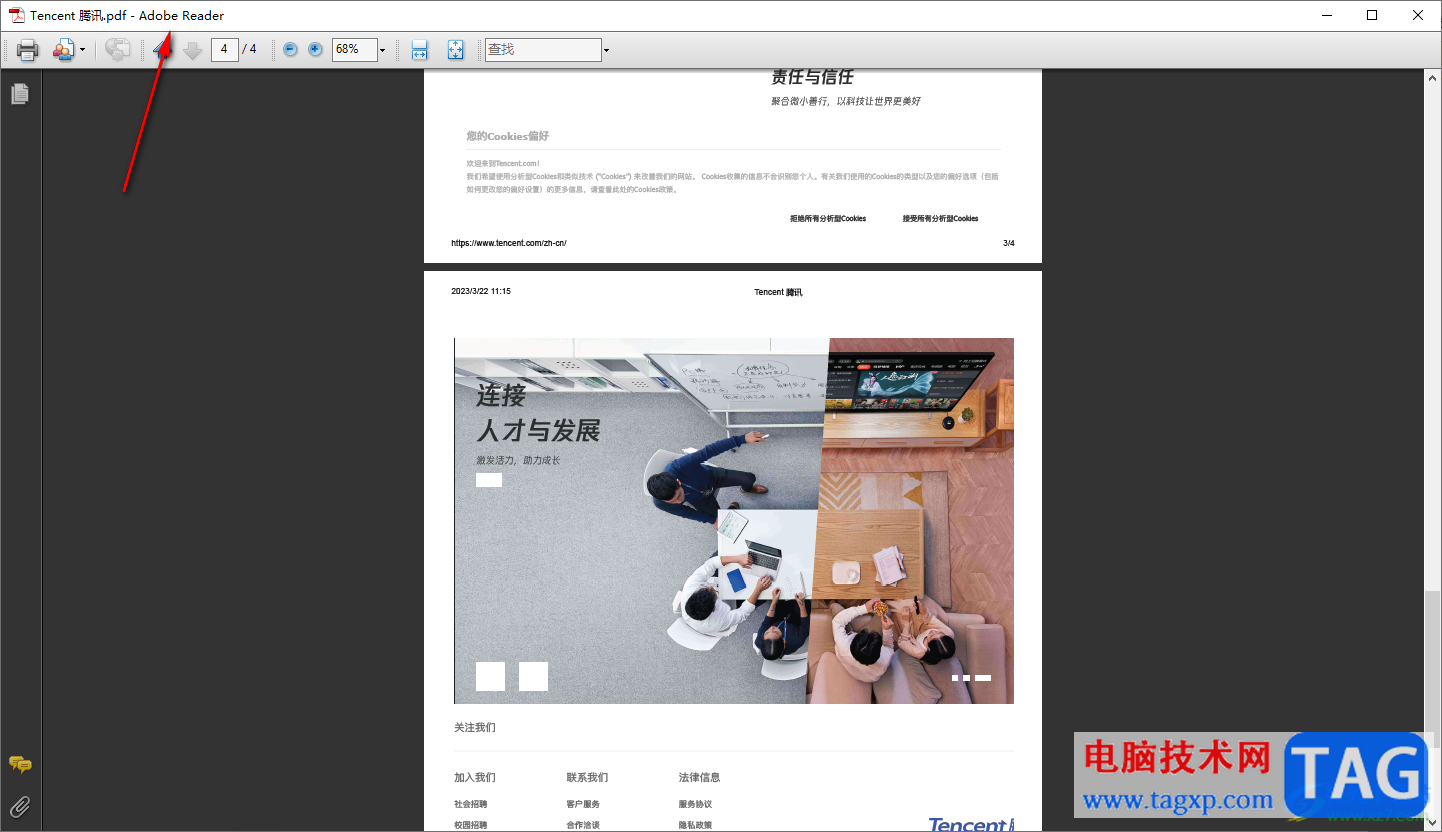Click the 您的Cookies偏好 heading
1442x832 pixels.
(507, 136)
